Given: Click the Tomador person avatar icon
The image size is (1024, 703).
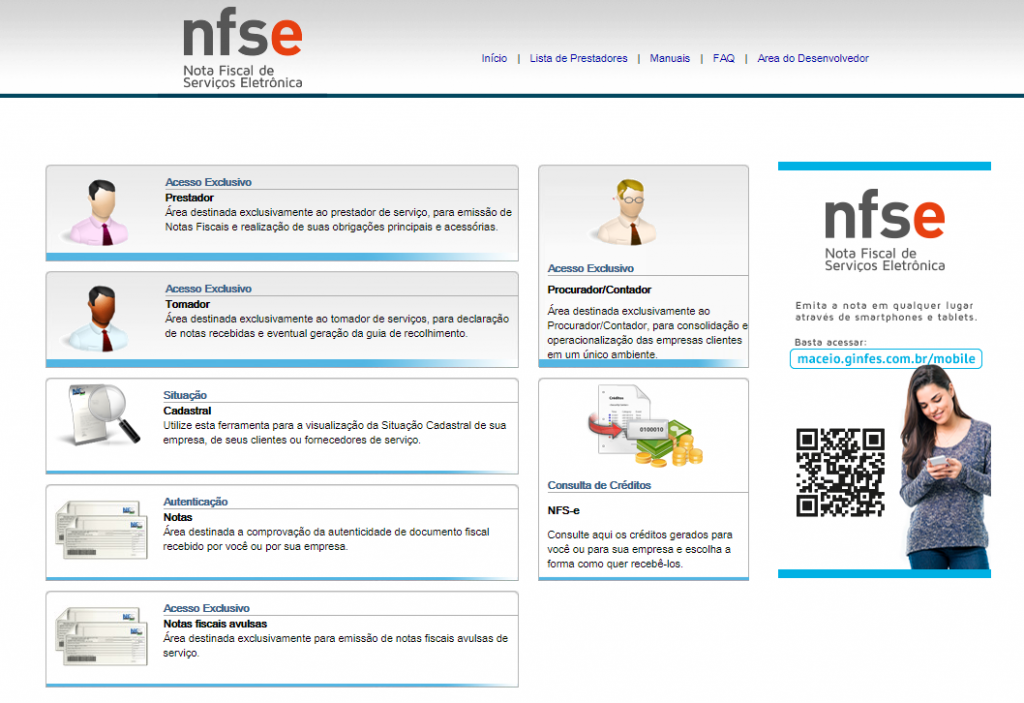Looking at the screenshot, I should click(98, 319).
